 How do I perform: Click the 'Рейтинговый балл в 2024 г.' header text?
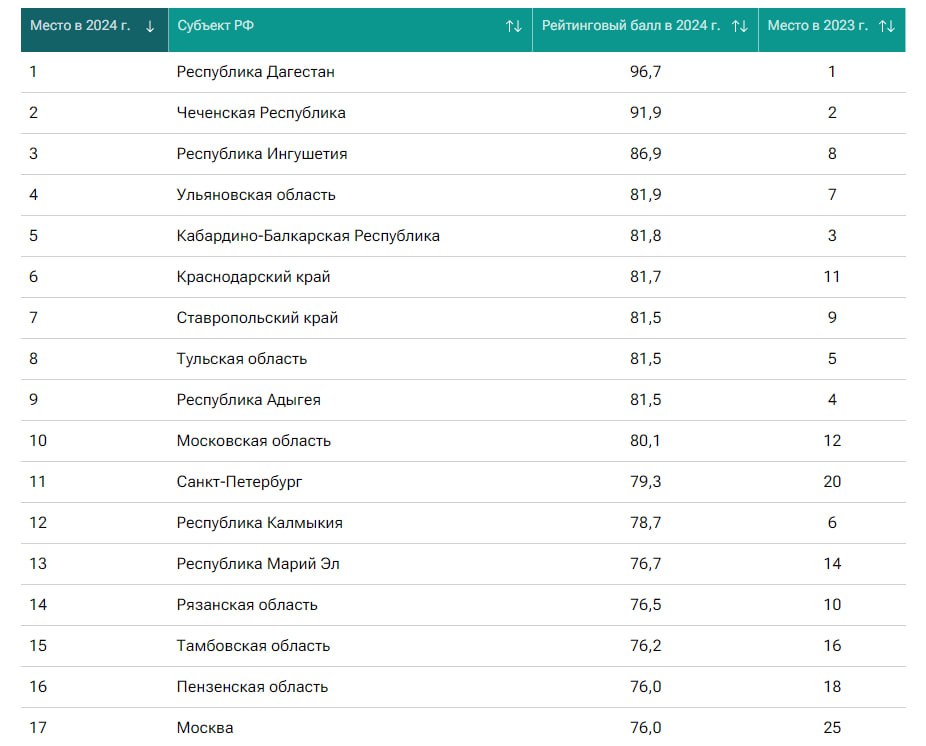click(631, 26)
